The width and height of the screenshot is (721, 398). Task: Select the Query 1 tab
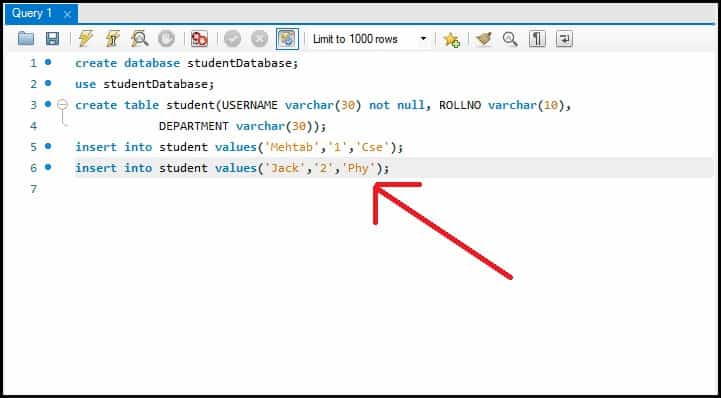click(32, 13)
